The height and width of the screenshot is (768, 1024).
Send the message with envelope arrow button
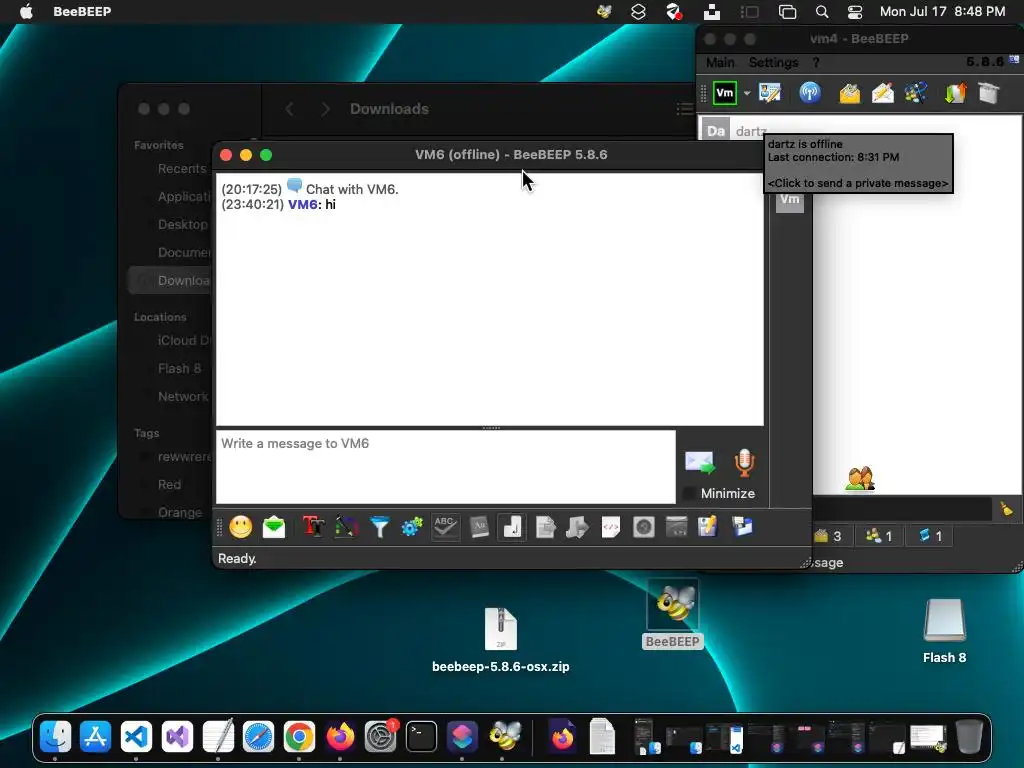tap(700, 462)
